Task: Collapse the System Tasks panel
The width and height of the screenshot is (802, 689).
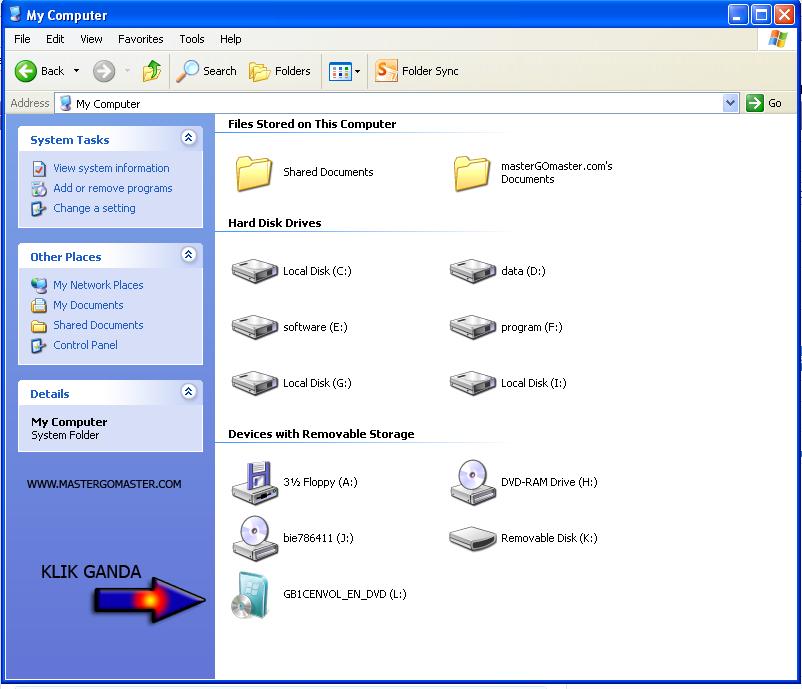Action: point(189,138)
